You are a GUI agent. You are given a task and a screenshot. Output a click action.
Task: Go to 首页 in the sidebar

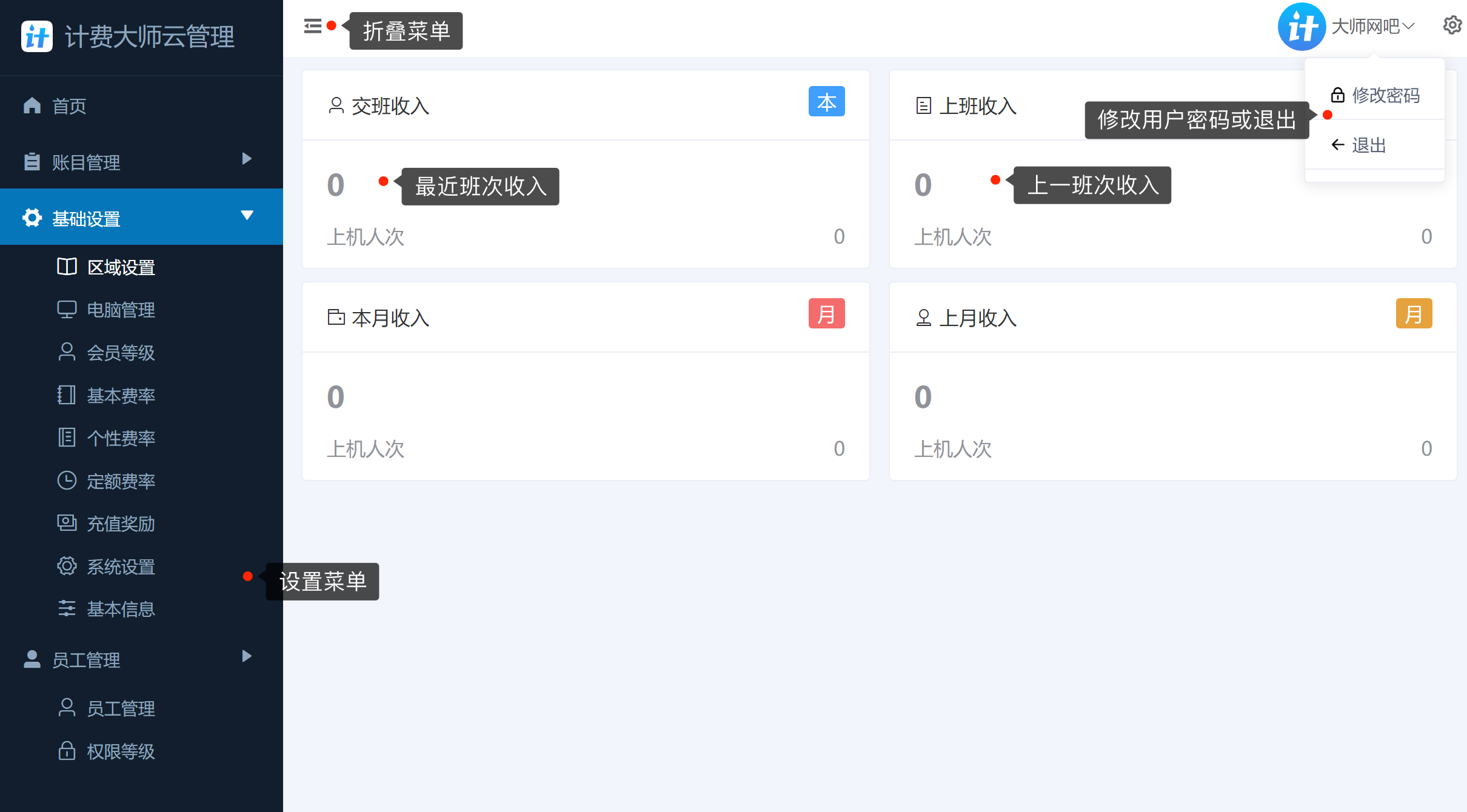(141, 105)
